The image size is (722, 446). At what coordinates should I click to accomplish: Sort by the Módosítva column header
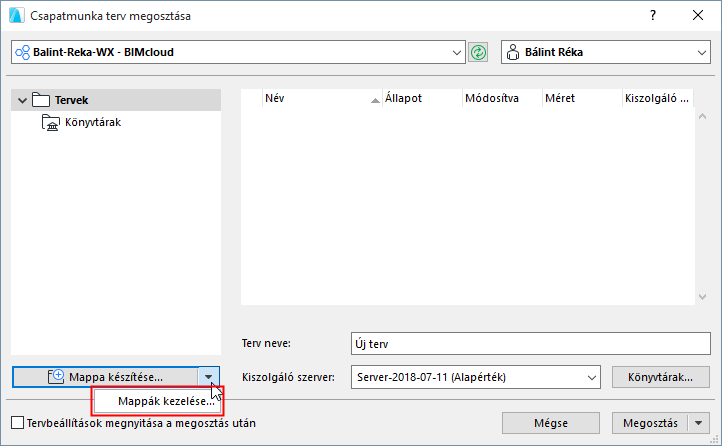coord(502,98)
